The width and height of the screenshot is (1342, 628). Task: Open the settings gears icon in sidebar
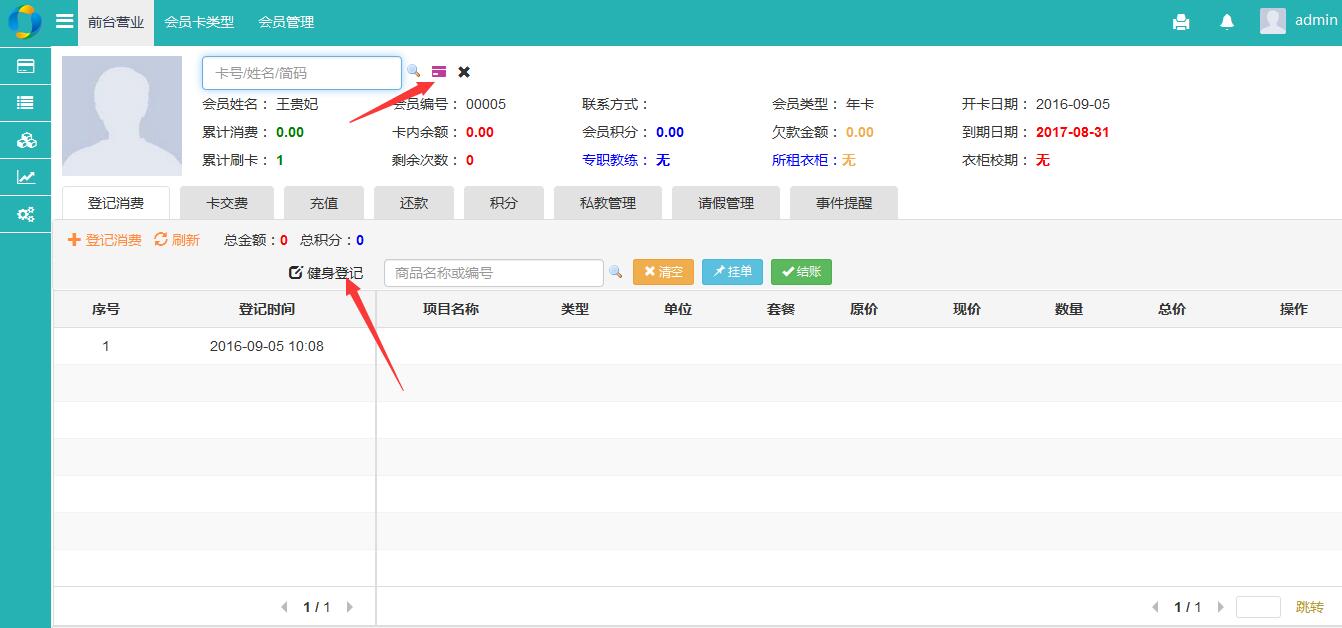coord(26,214)
